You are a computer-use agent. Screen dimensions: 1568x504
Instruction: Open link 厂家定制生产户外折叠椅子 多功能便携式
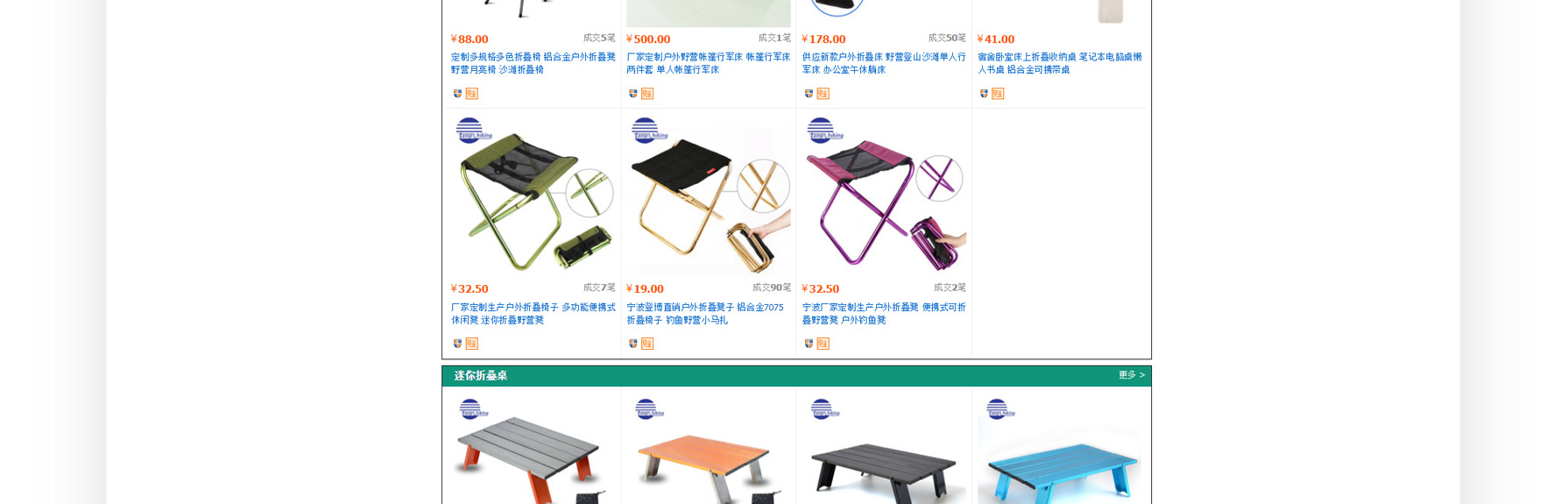point(533,308)
